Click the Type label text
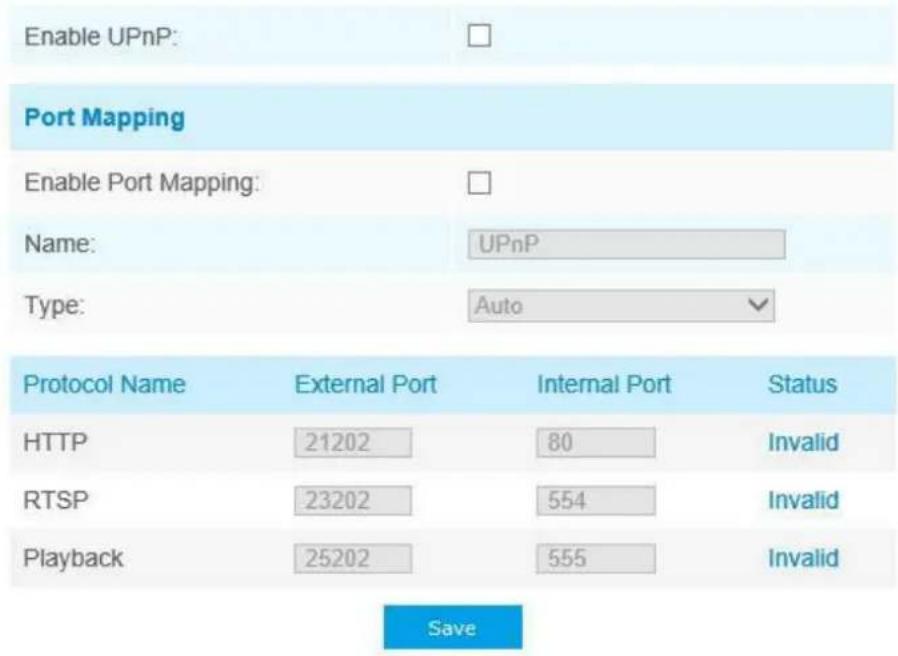This screenshot has height=656, width=898. click(x=54, y=305)
